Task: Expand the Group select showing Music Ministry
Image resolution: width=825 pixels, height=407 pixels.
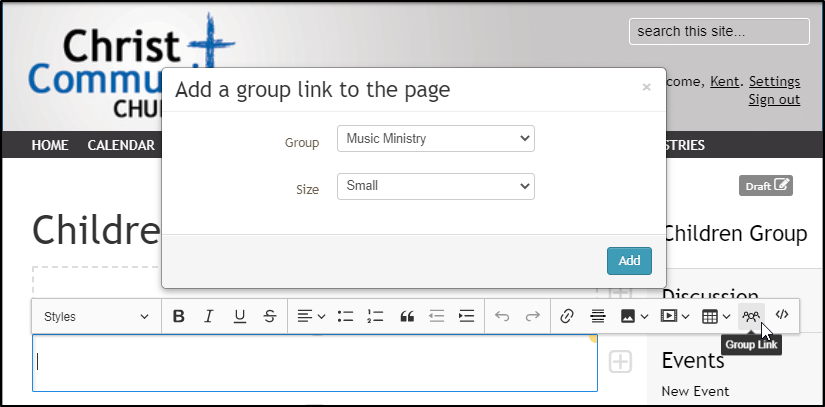Action: [435, 138]
